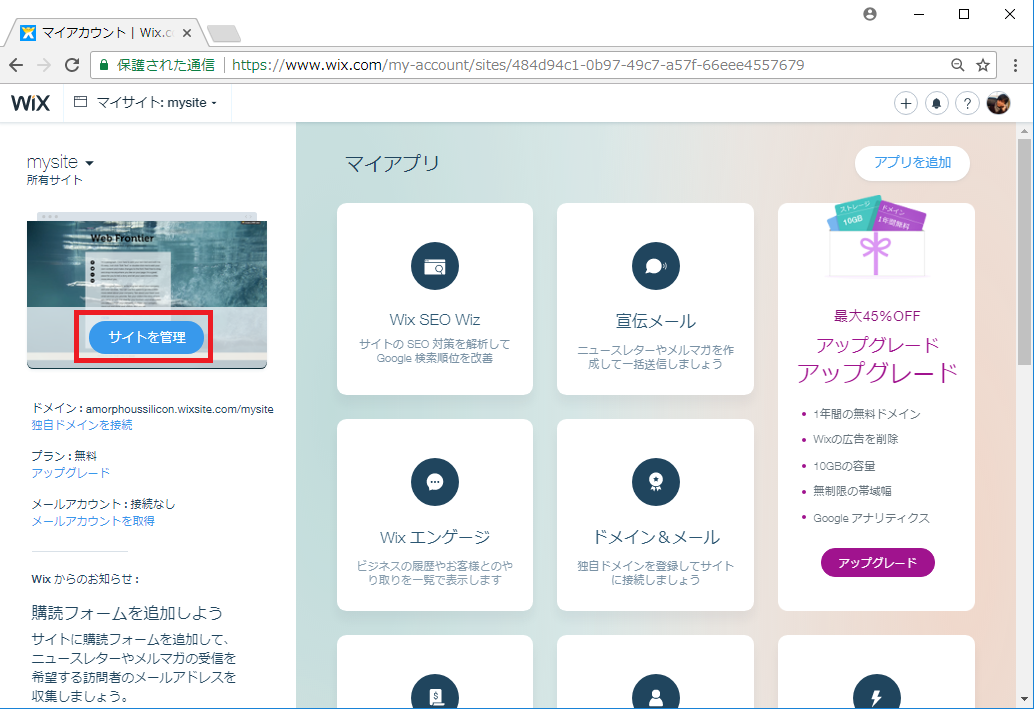Click the site window icon beside マイサイト
Screen dimensions: 1034x709
pyautogui.click(x=80, y=102)
